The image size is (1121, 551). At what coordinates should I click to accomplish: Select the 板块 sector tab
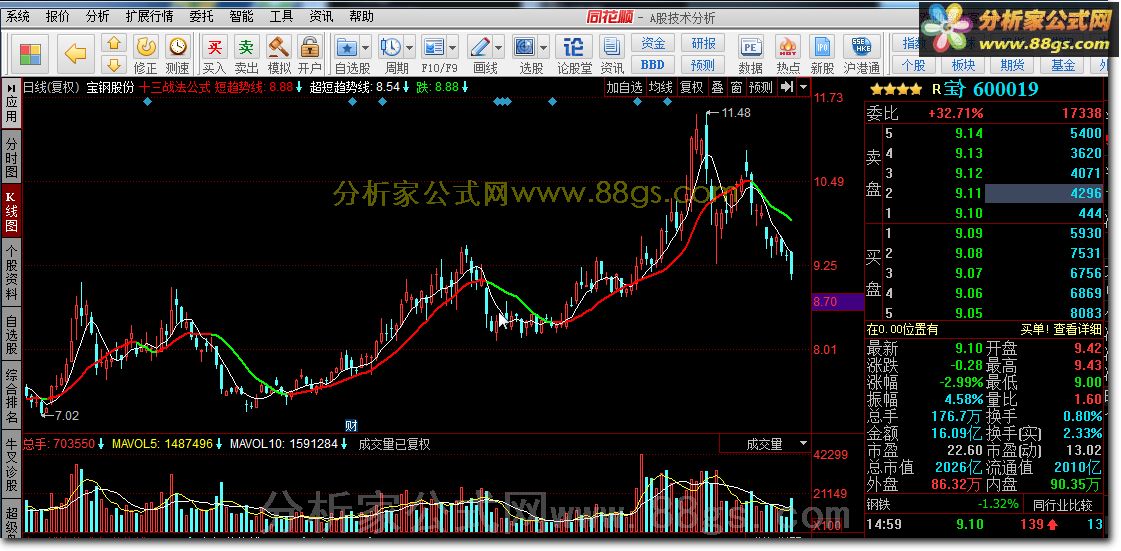click(x=963, y=65)
